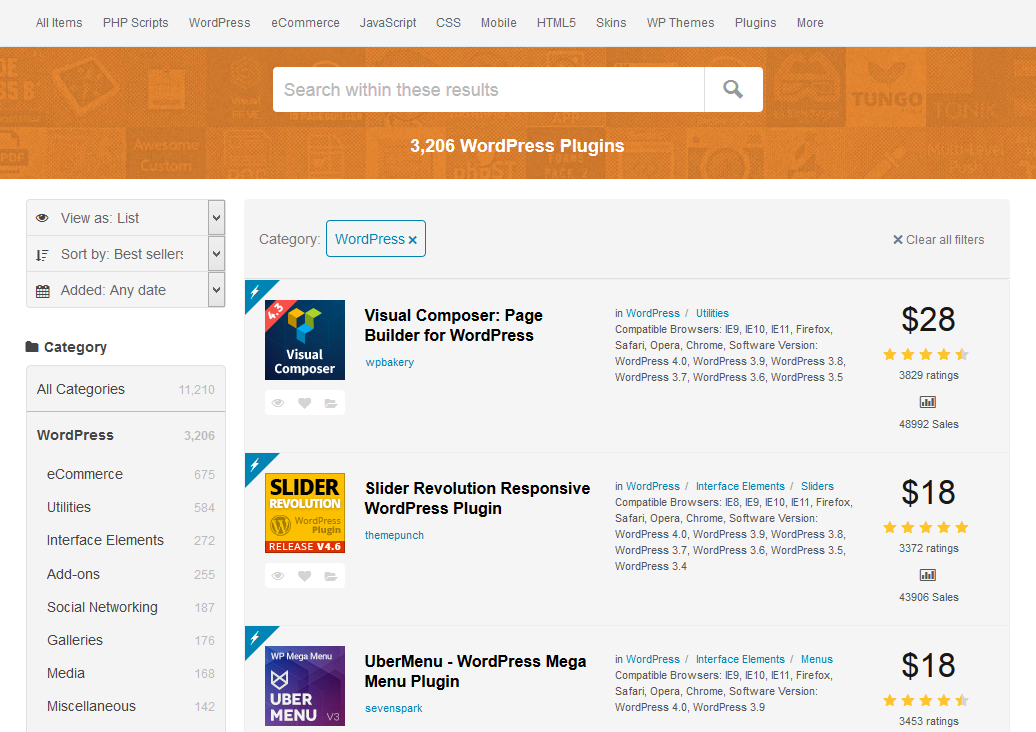Open the WordPress top menu item
Image resolution: width=1036 pixels, height=732 pixels.
pos(219,22)
